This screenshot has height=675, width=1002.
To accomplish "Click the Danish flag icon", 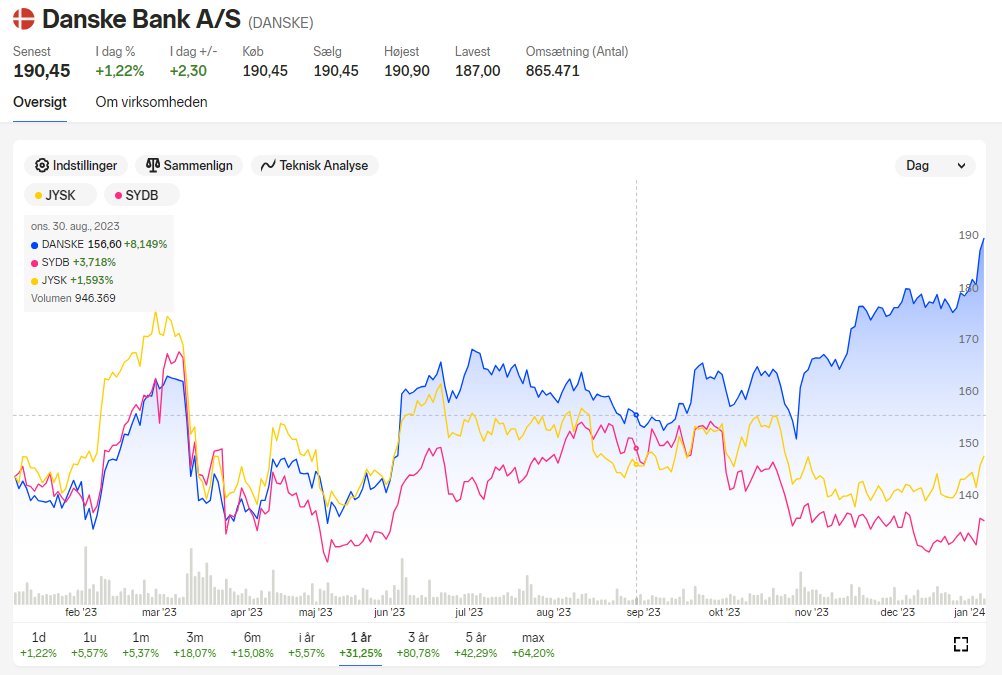I will coord(24,19).
